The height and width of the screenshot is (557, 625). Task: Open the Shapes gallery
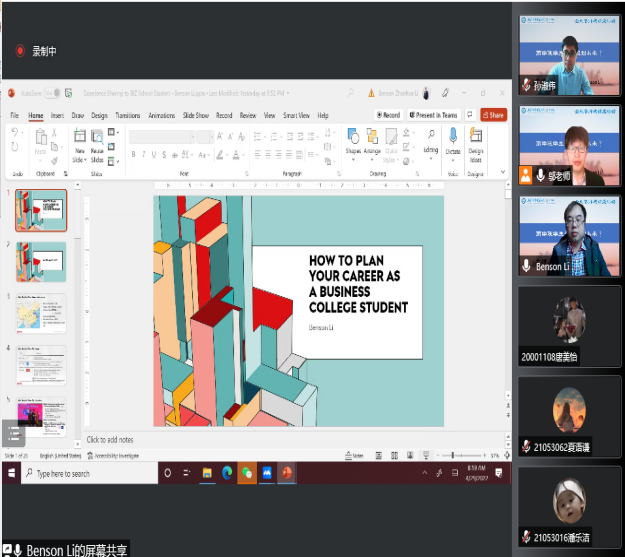point(353,138)
